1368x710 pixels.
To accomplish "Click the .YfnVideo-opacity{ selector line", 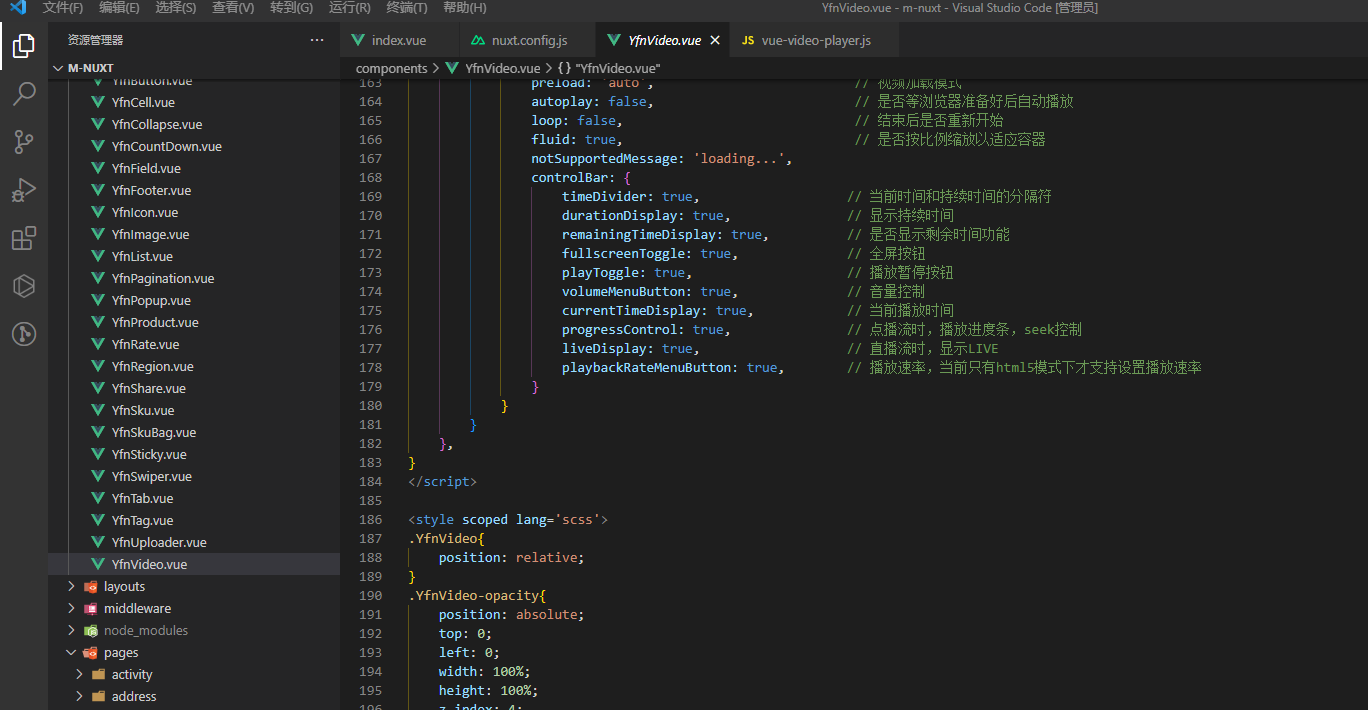I will pyautogui.click(x=477, y=596).
